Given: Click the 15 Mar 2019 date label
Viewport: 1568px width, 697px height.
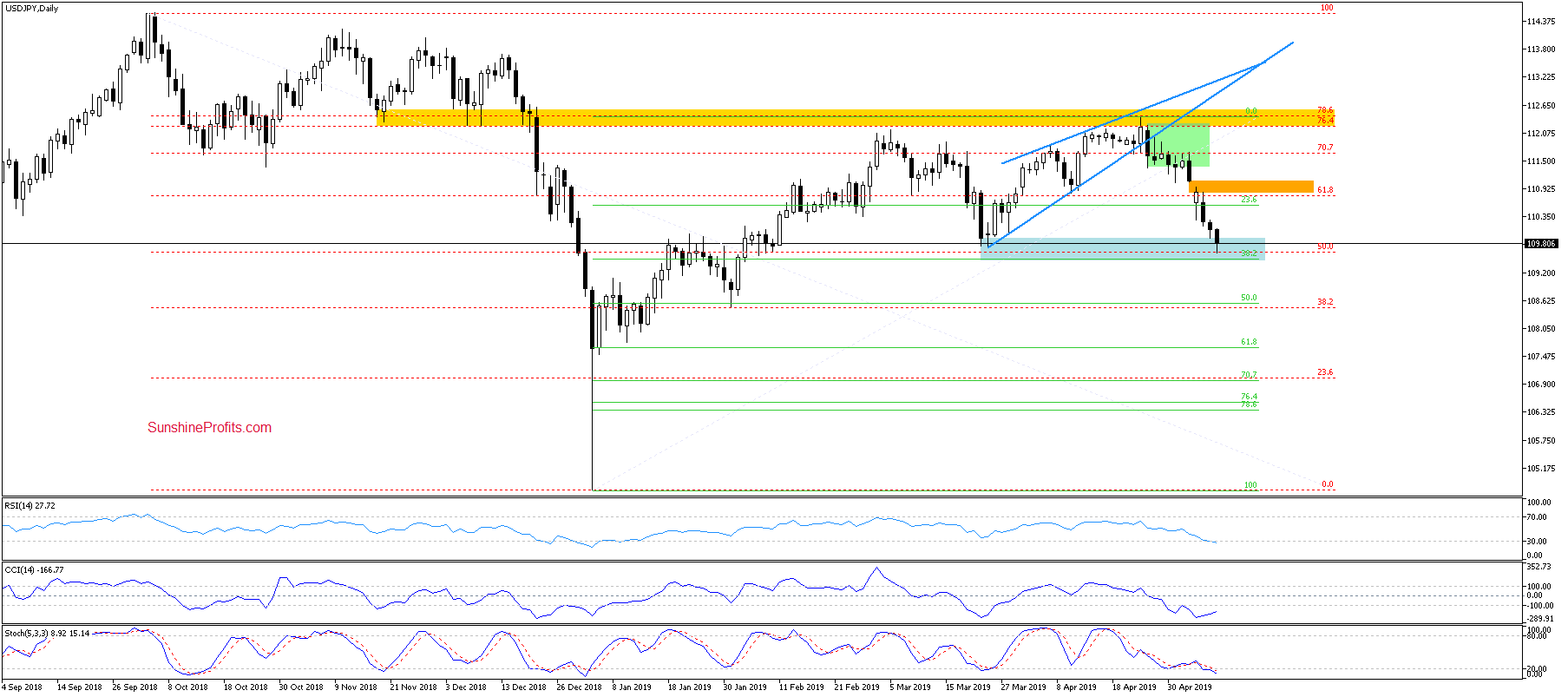Looking at the screenshot, I should [x=968, y=687].
